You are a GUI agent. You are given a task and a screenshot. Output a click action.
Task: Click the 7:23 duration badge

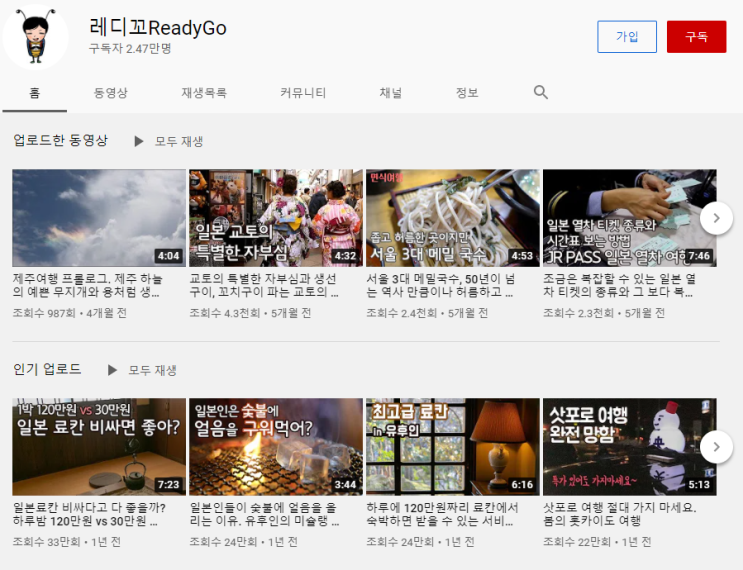[x=169, y=485]
